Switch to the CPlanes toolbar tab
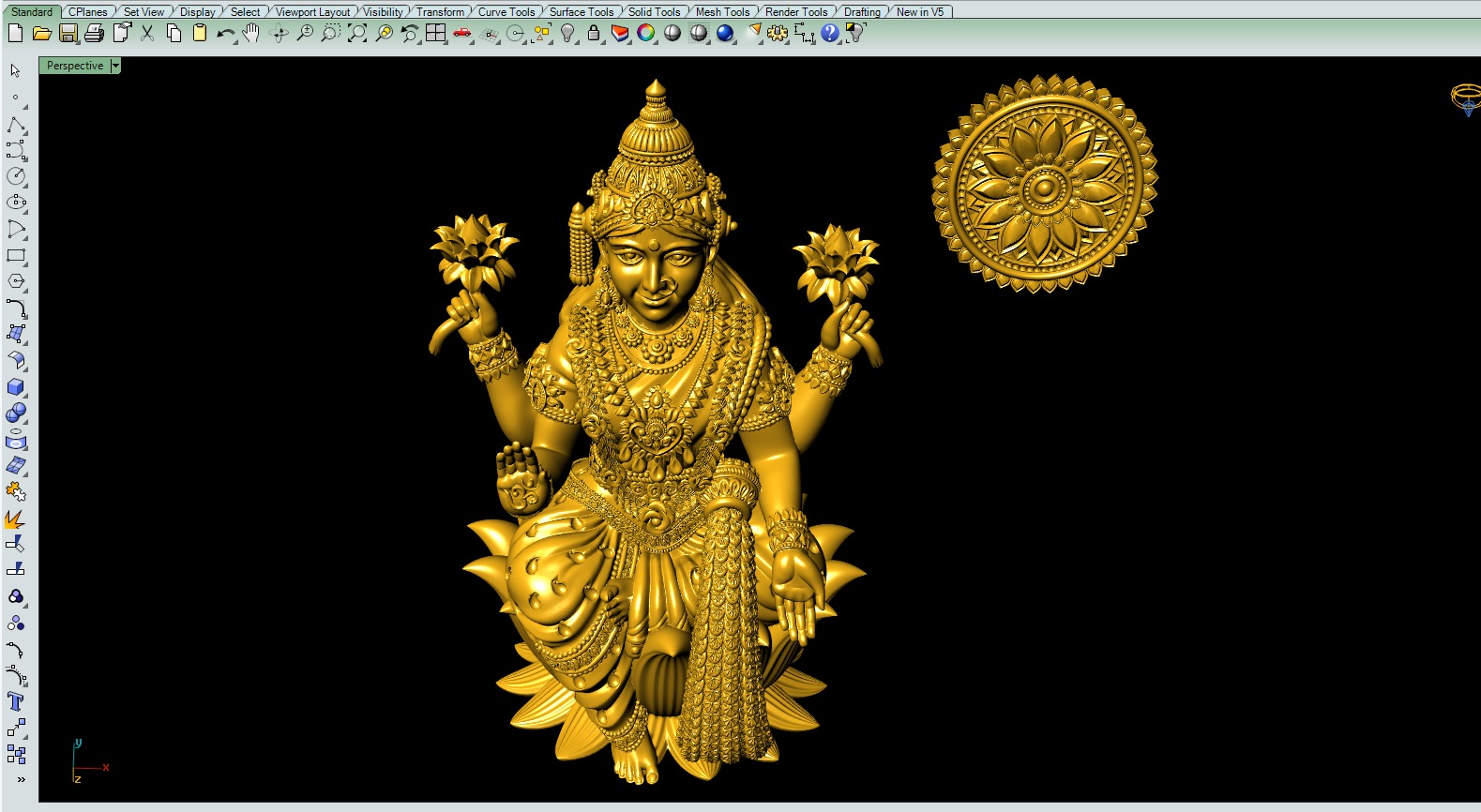1481x812 pixels. [88, 12]
